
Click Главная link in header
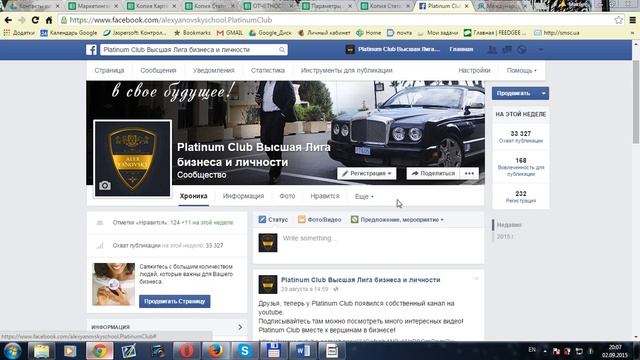[461, 49]
